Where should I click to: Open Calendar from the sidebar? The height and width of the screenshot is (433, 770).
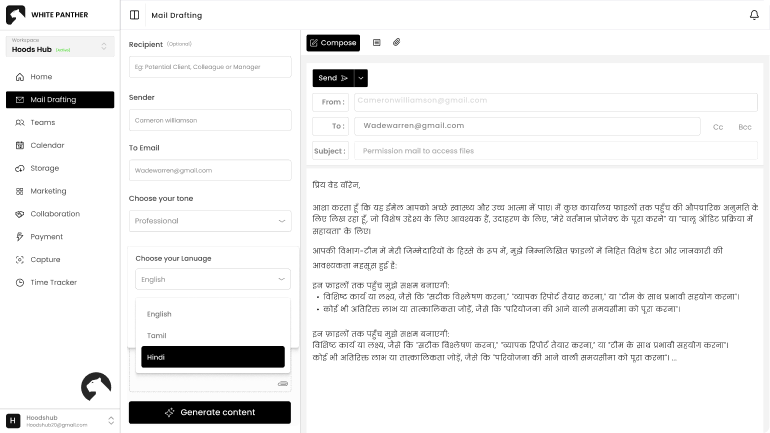[47, 145]
